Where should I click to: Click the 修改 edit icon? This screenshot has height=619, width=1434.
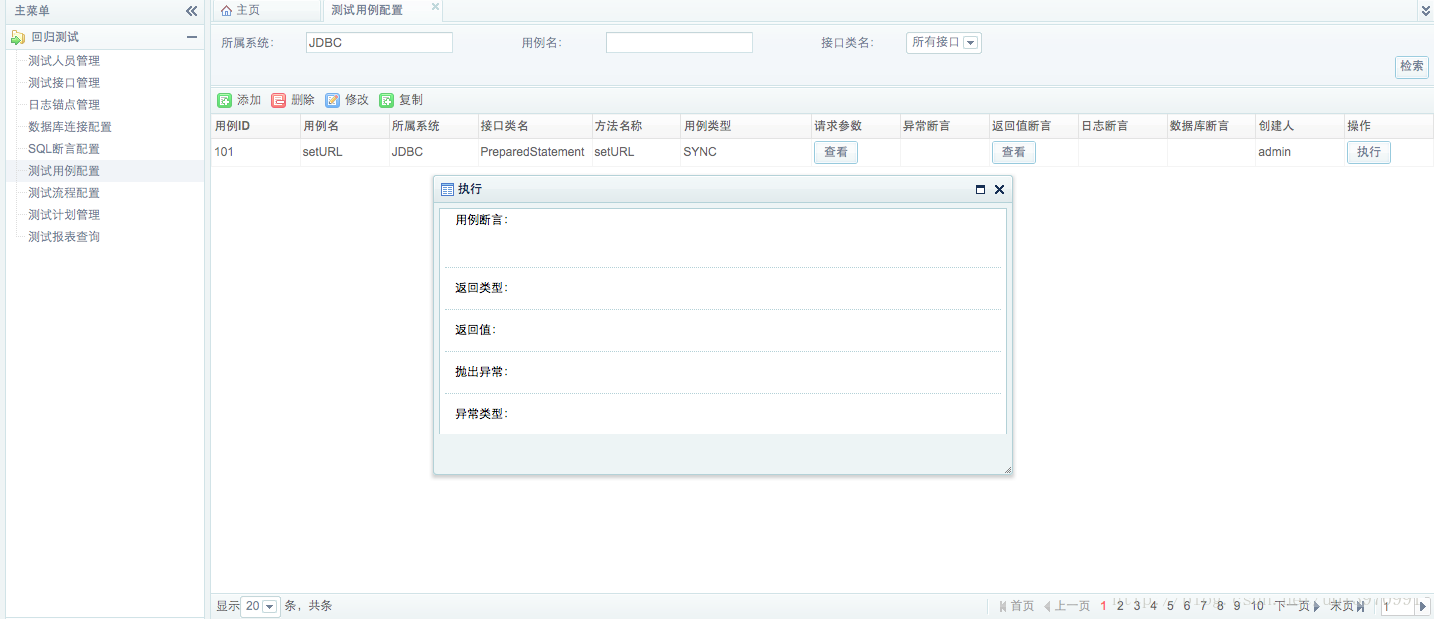[x=333, y=100]
